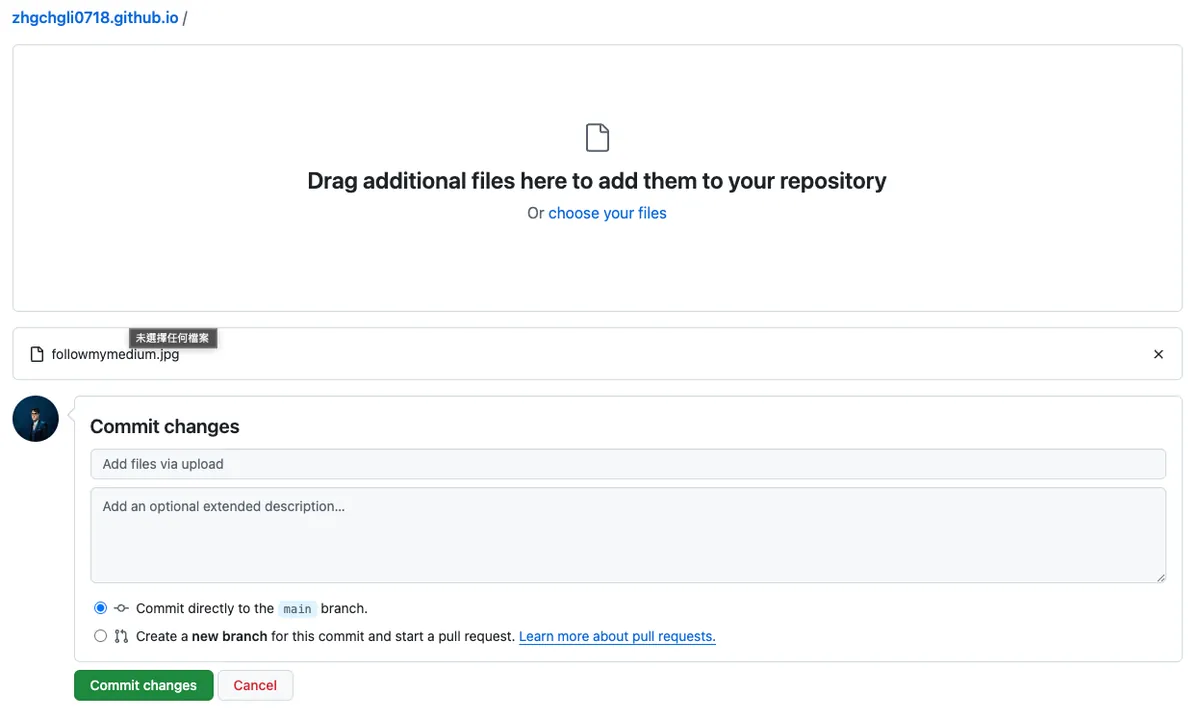Screen dimensions: 1200x719
Task: Open 'Learn more about pull requests' link
Action: click(617, 636)
